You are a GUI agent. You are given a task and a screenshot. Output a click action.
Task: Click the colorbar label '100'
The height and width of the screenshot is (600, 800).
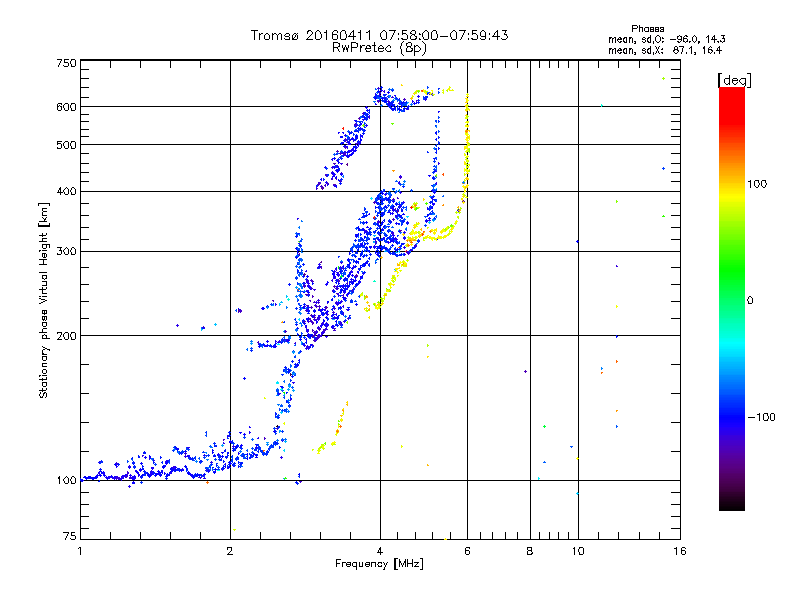pos(757,184)
